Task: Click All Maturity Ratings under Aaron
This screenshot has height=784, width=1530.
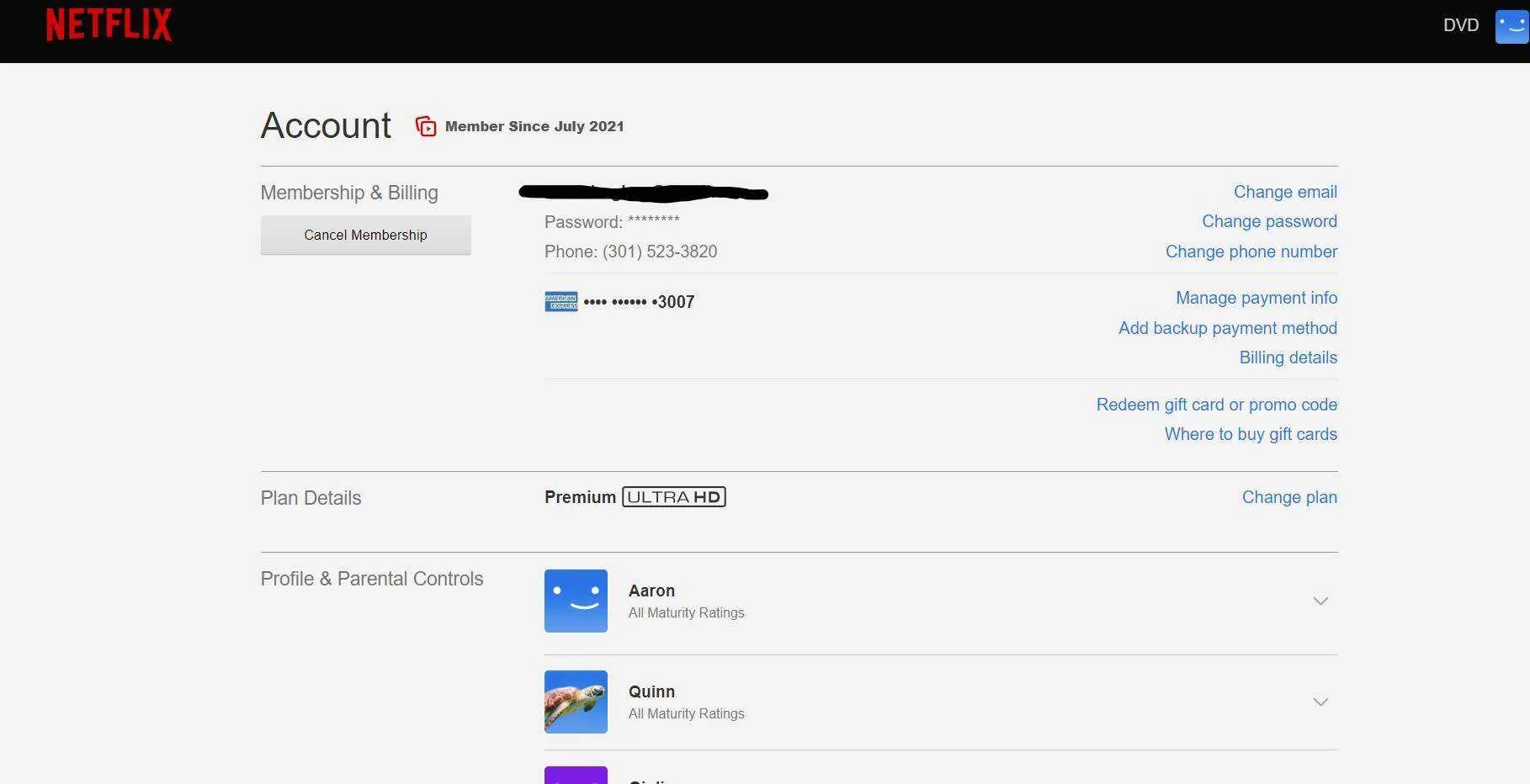Action: point(686,612)
